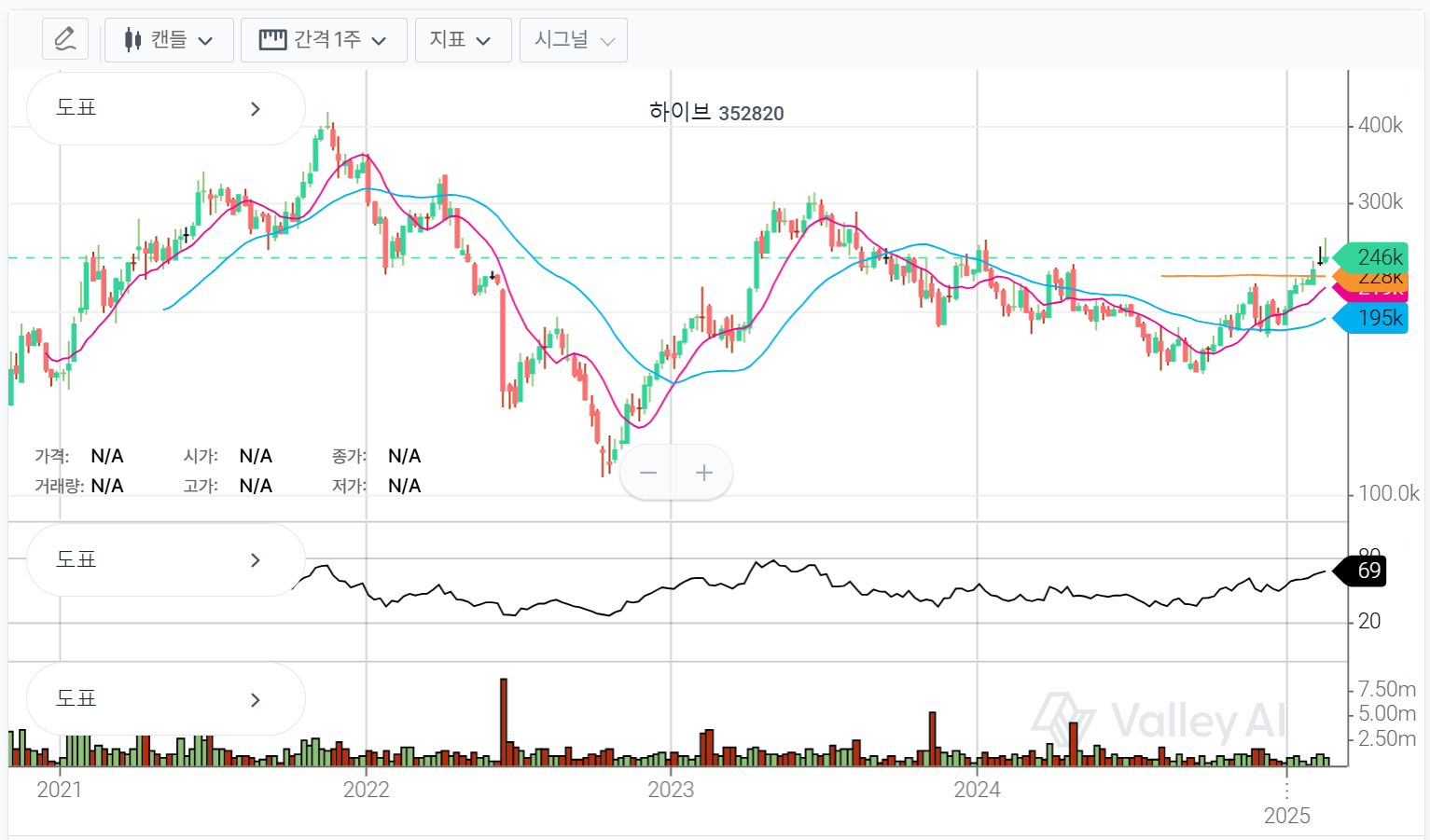This screenshot has height=840, width=1430.
Task: Open the 캔들 chart type dropdown
Action: click(x=169, y=40)
